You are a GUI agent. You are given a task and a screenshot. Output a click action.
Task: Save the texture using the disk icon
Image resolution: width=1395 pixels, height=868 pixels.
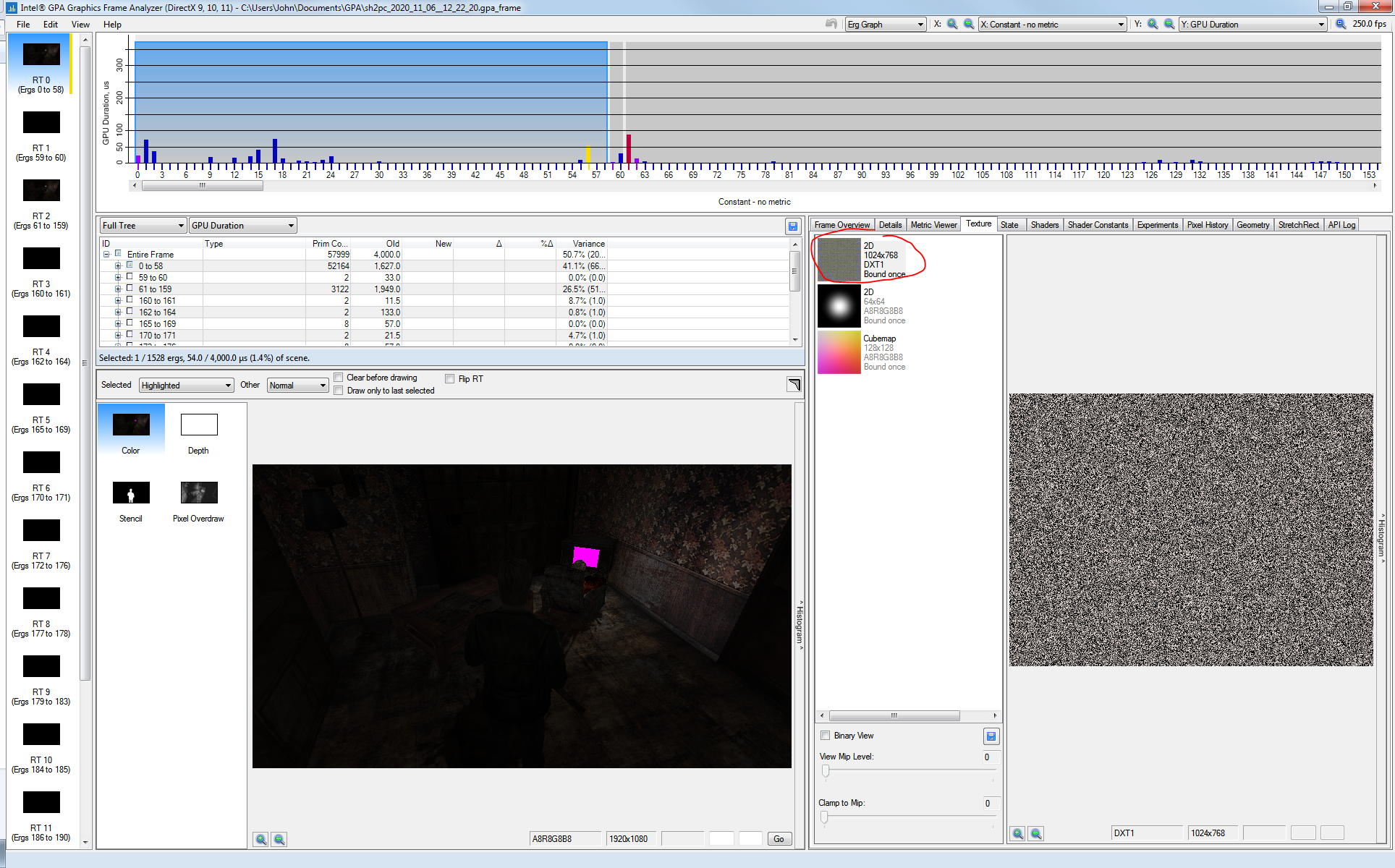(x=991, y=736)
